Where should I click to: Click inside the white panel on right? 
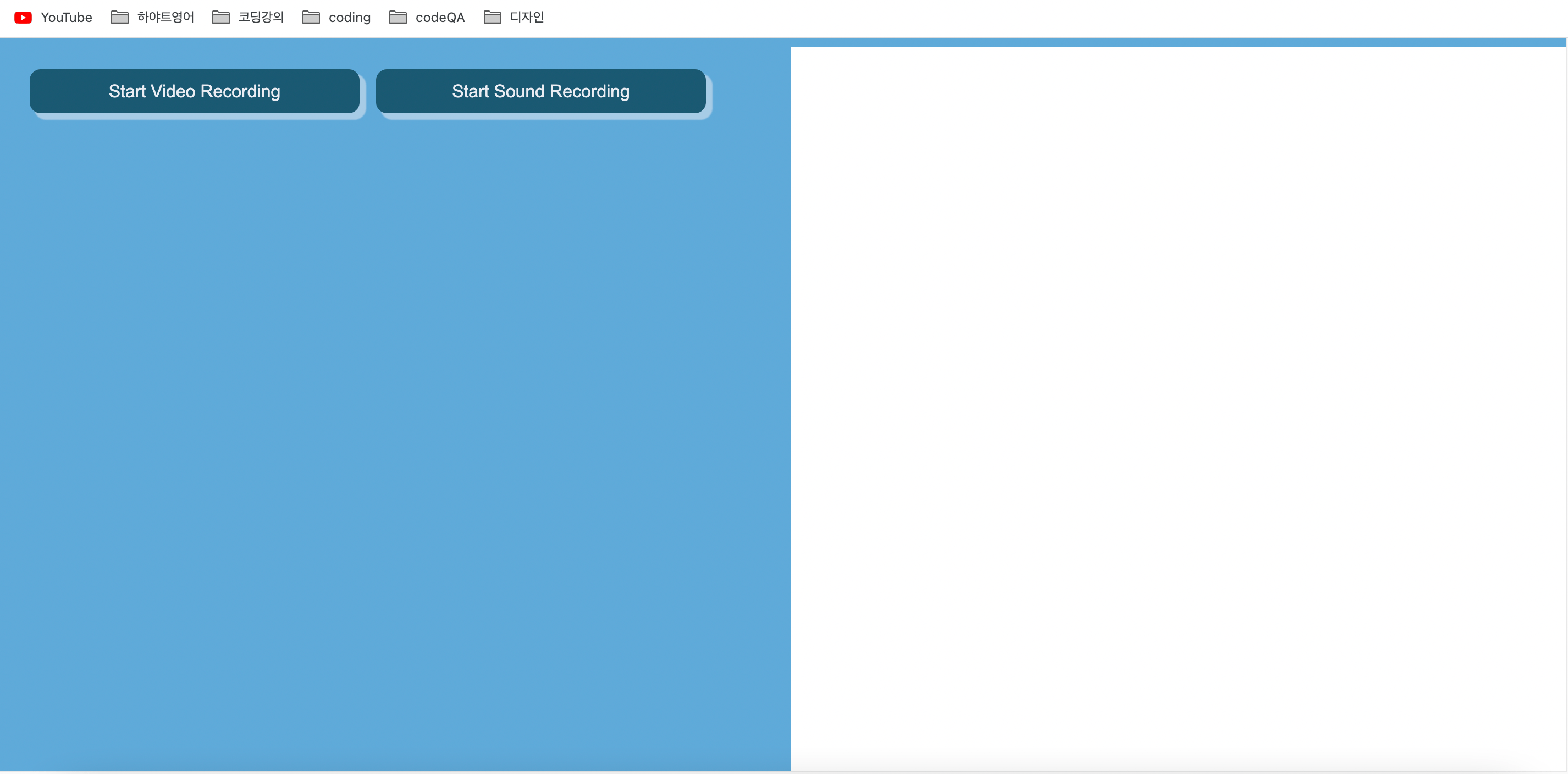pyautogui.click(x=1177, y=408)
